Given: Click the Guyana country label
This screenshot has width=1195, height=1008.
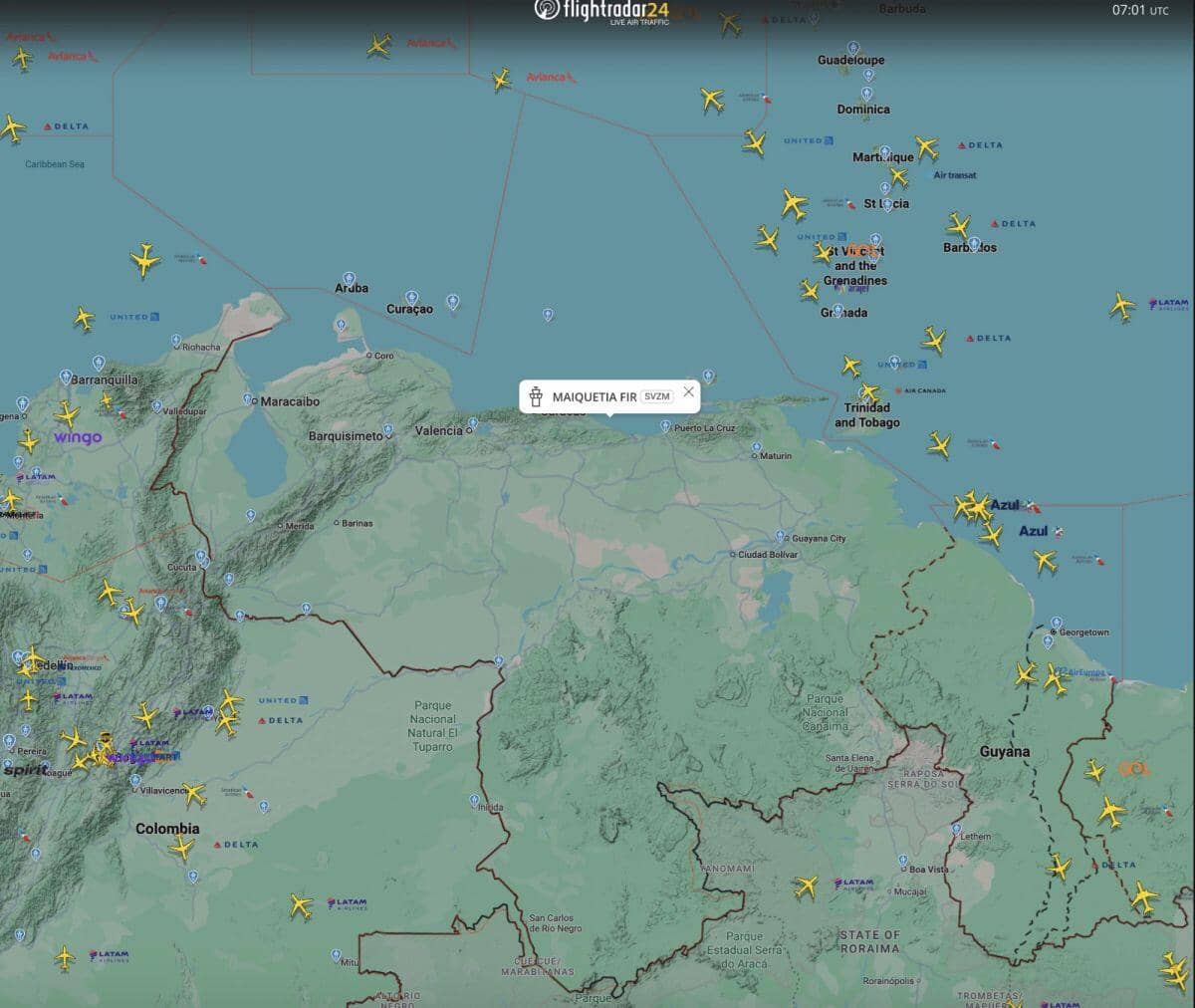Looking at the screenshot, I should tap(1005, 752).
